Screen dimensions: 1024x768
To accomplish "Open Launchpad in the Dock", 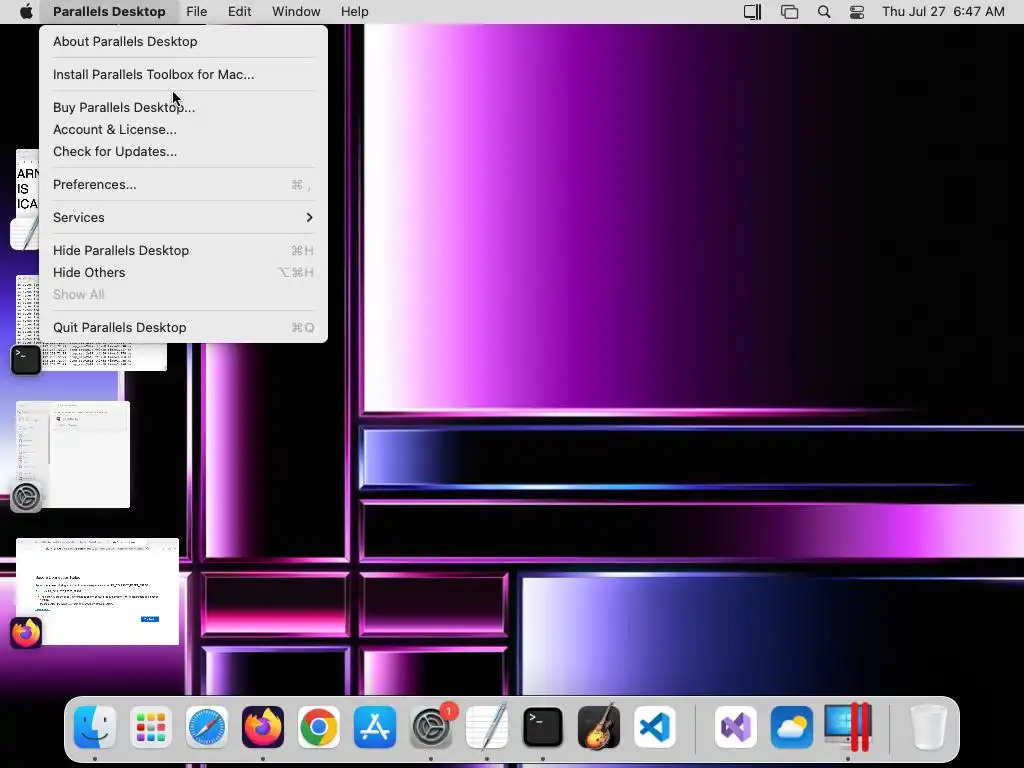I will (151, 727).
